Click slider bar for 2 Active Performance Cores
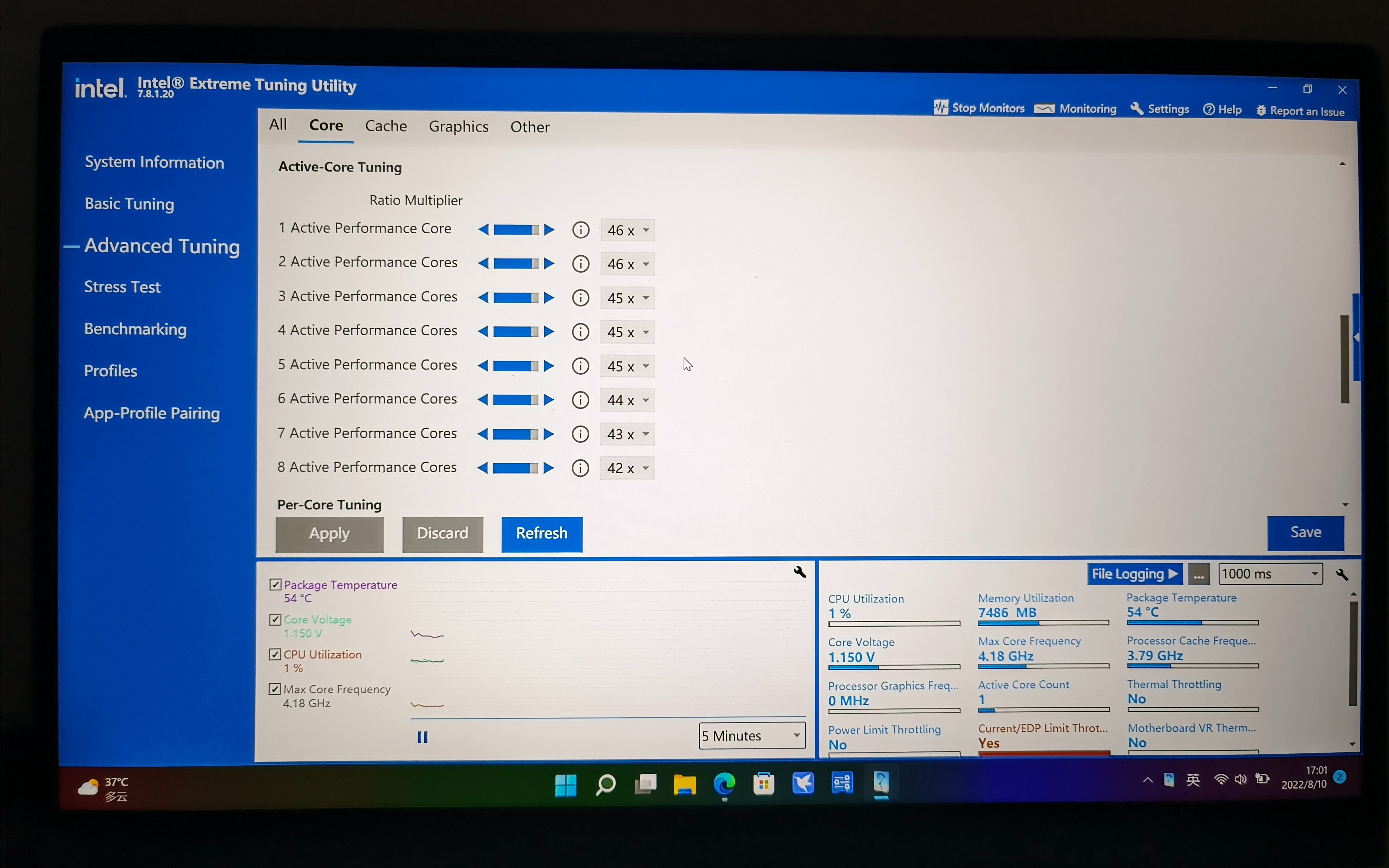This screenshot has width=1389, height=868. click(516, 263)
